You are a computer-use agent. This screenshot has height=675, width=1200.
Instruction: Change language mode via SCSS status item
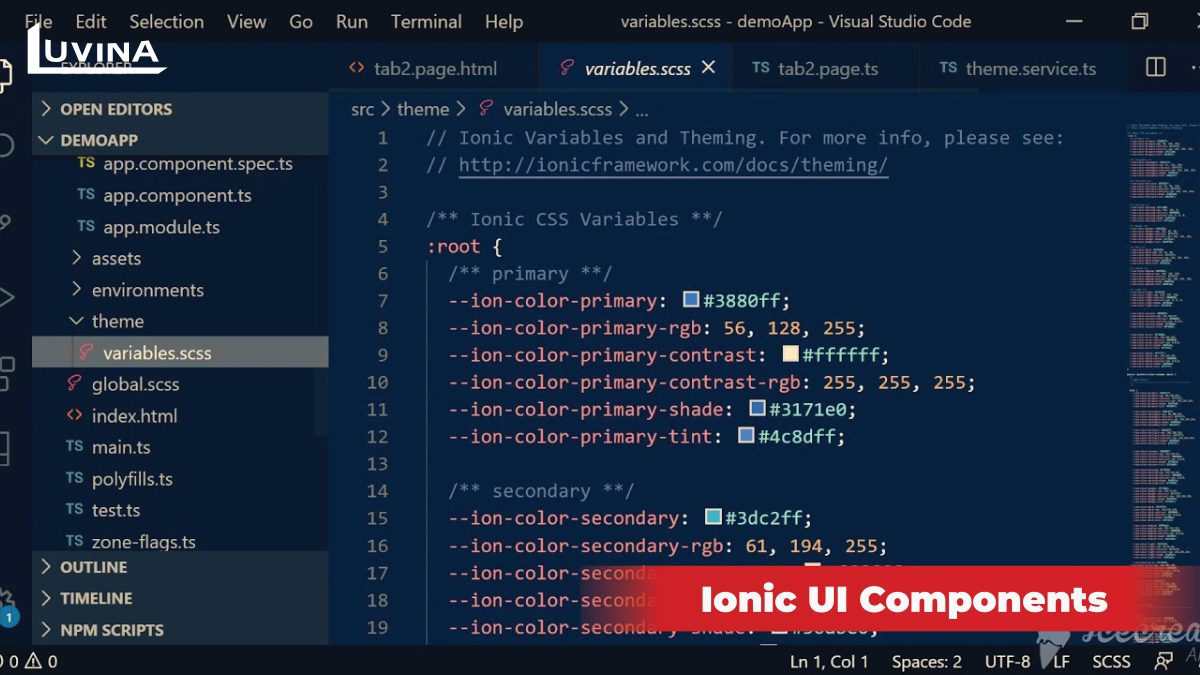click(x=1110, y=661)
